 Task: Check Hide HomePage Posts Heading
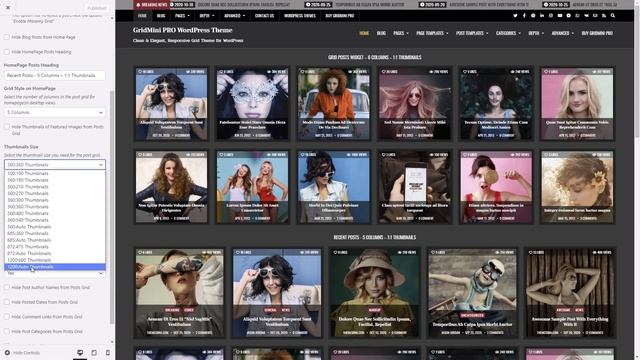point(7,52)
